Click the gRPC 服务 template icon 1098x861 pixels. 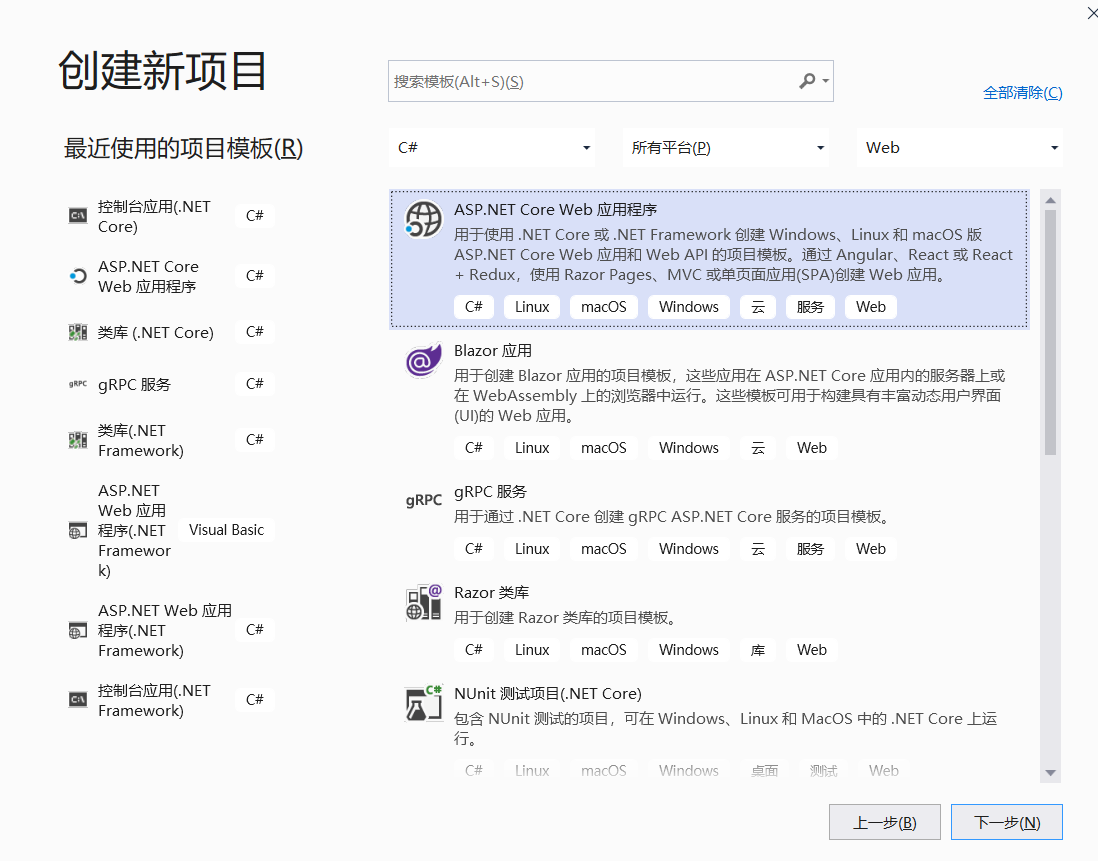pos(423,500)
